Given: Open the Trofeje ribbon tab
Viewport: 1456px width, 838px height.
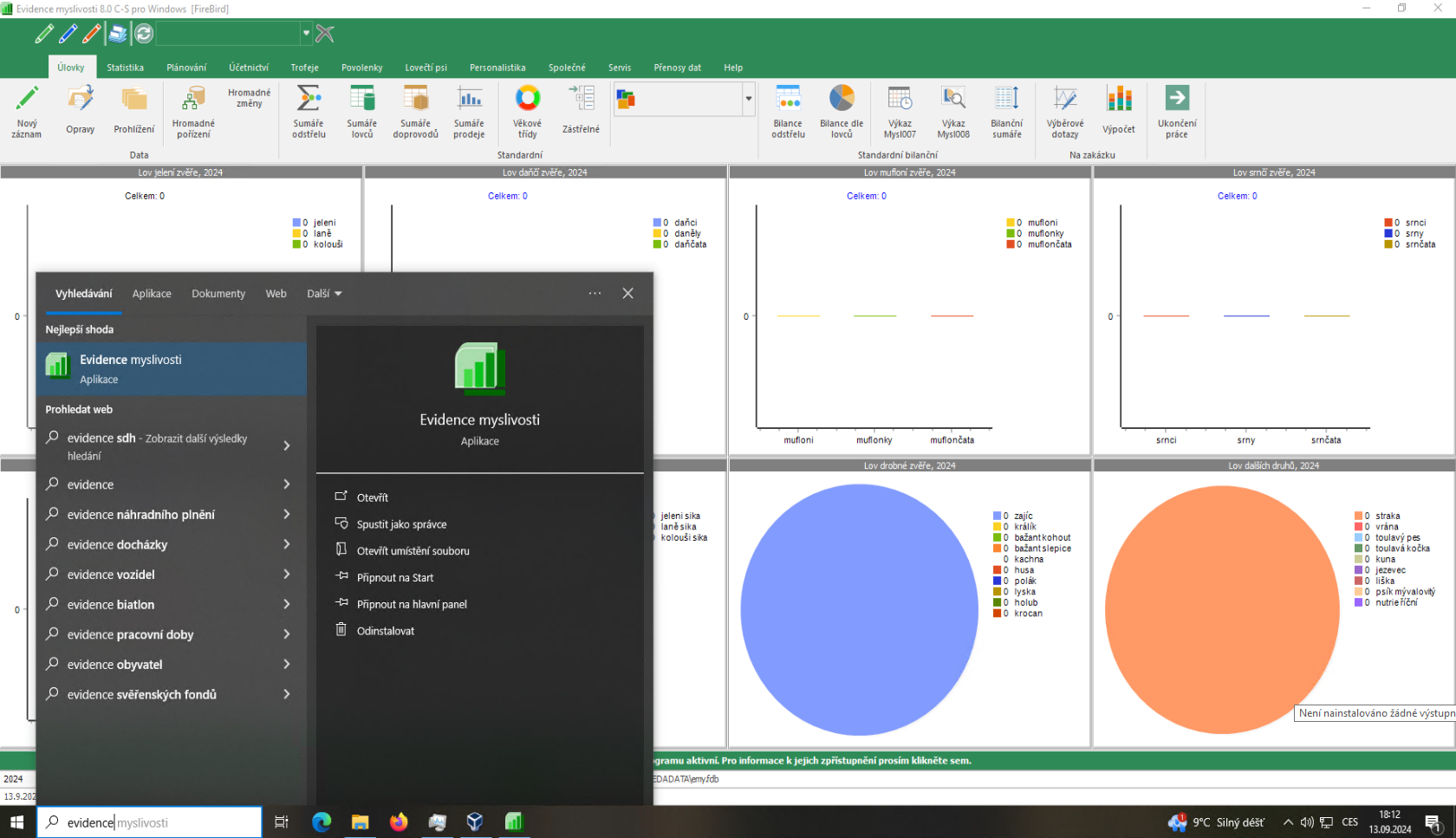Looking at the screenshot, I should [x=305, y=68].
